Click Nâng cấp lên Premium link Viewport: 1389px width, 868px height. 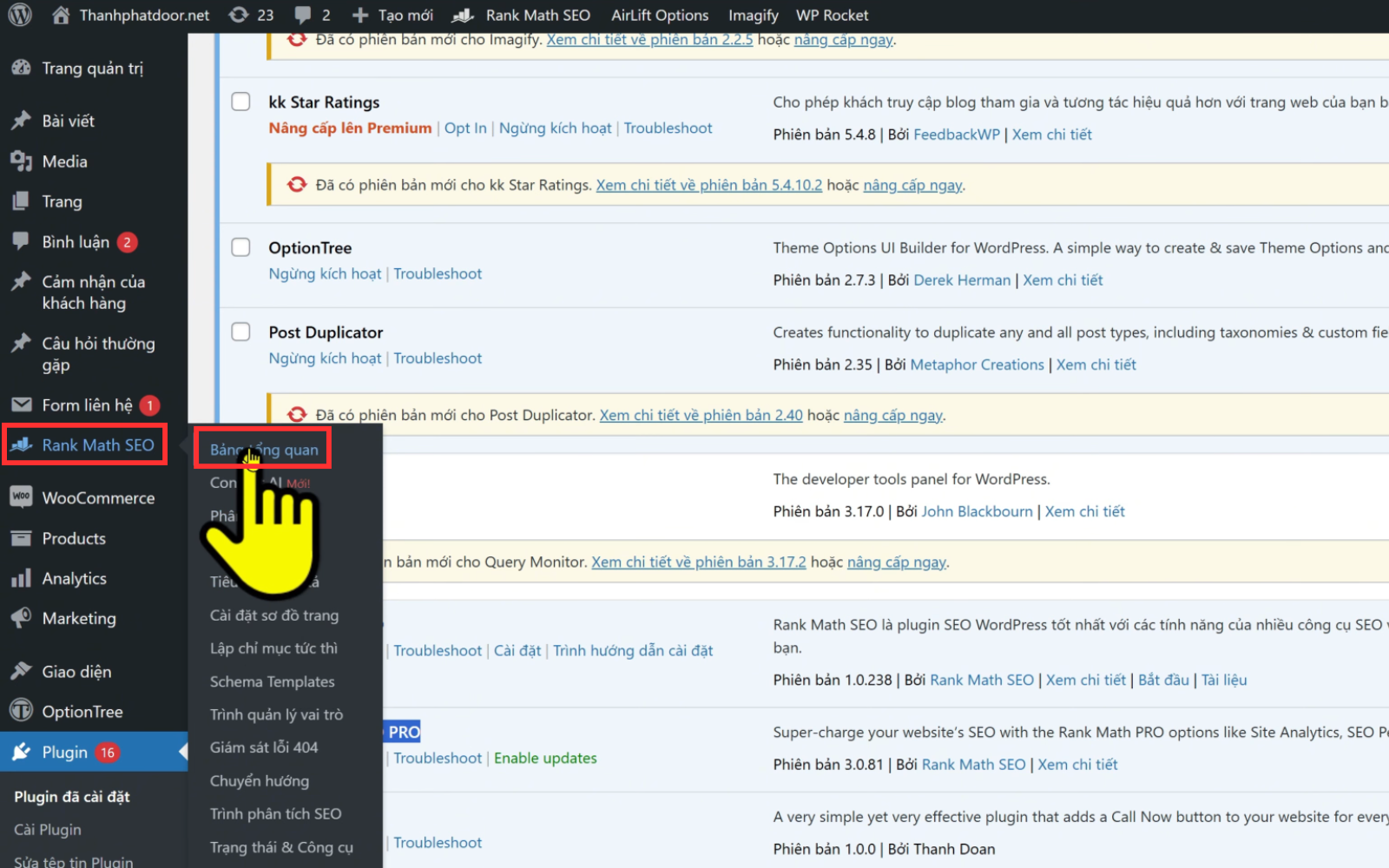click(350, 128)
